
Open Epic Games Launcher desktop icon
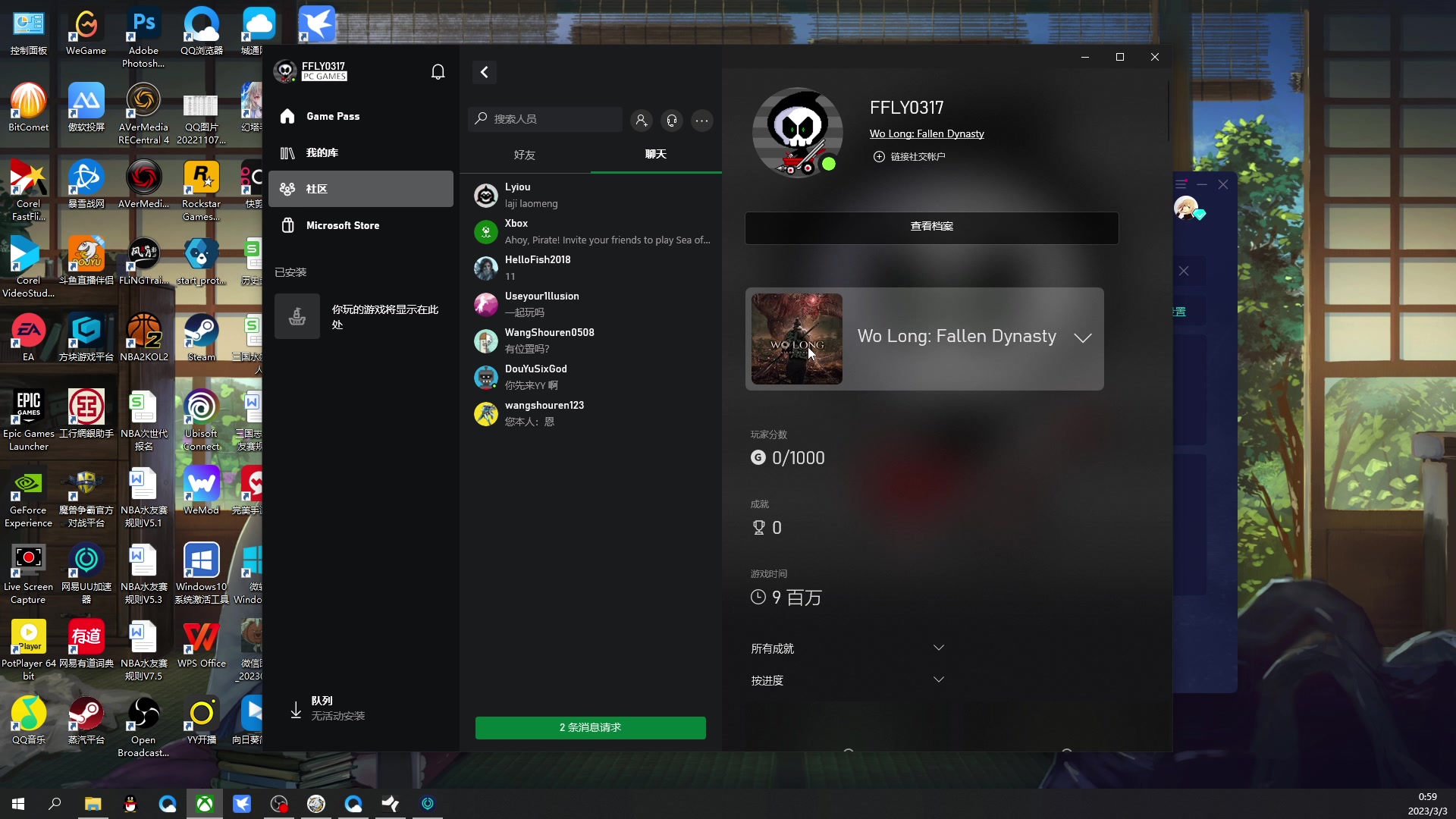(x=29, y=419)
